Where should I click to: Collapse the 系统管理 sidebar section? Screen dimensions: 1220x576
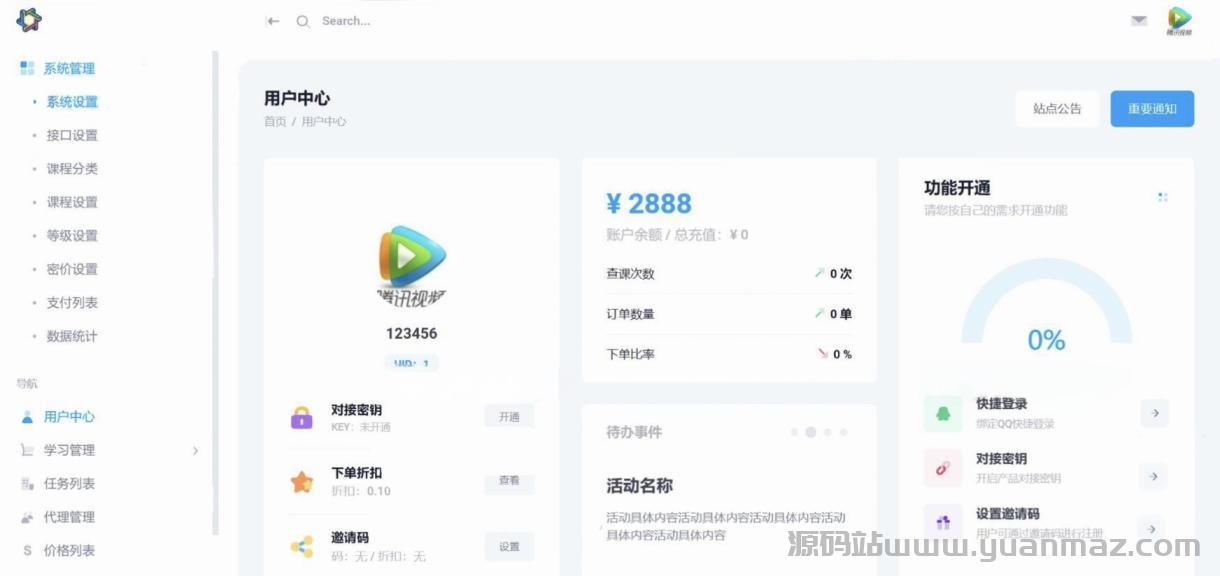pyautogui.click(x=69, y=69)
